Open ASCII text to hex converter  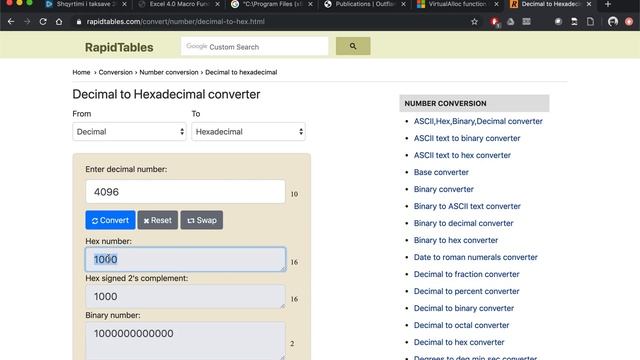coord(462,155)
